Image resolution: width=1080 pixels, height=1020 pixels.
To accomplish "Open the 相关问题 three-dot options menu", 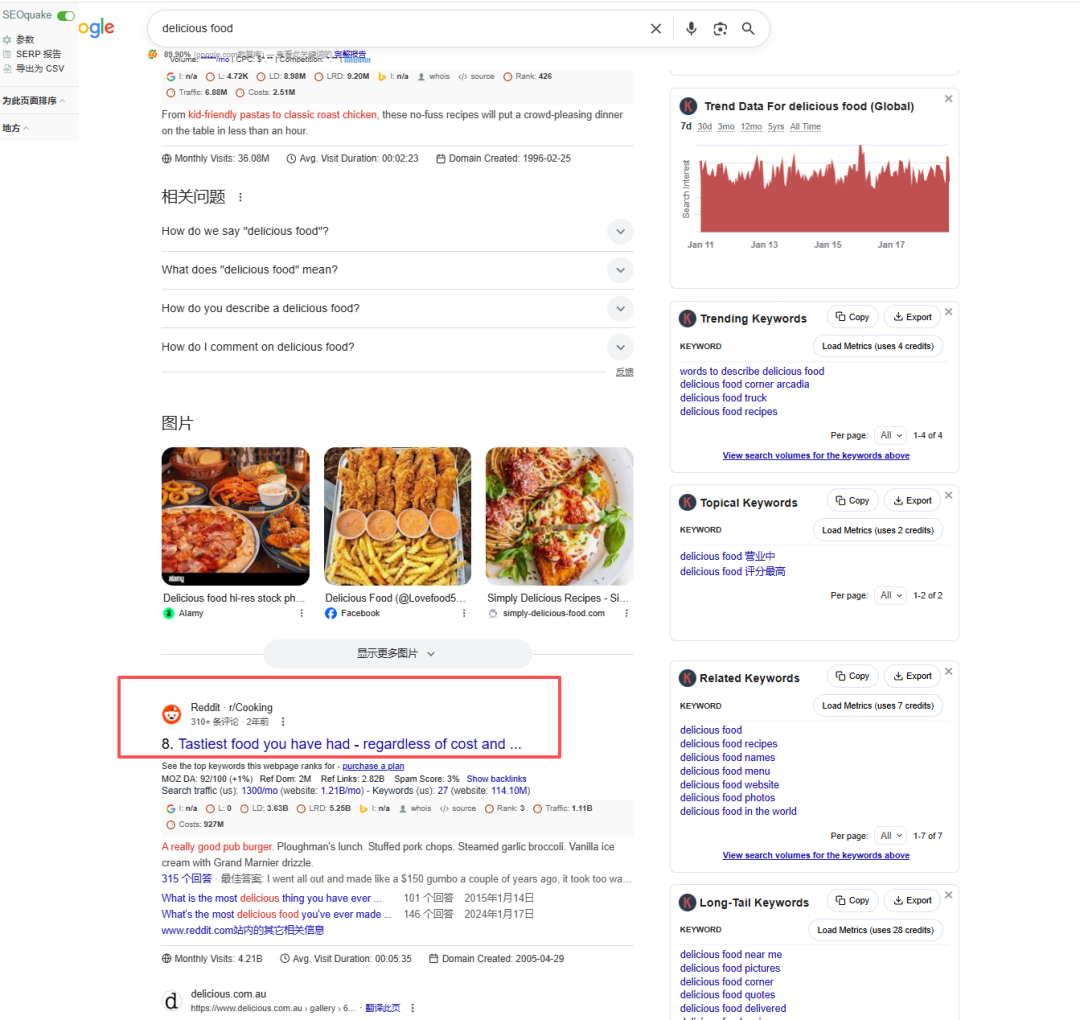I will [x=240, y=198].
